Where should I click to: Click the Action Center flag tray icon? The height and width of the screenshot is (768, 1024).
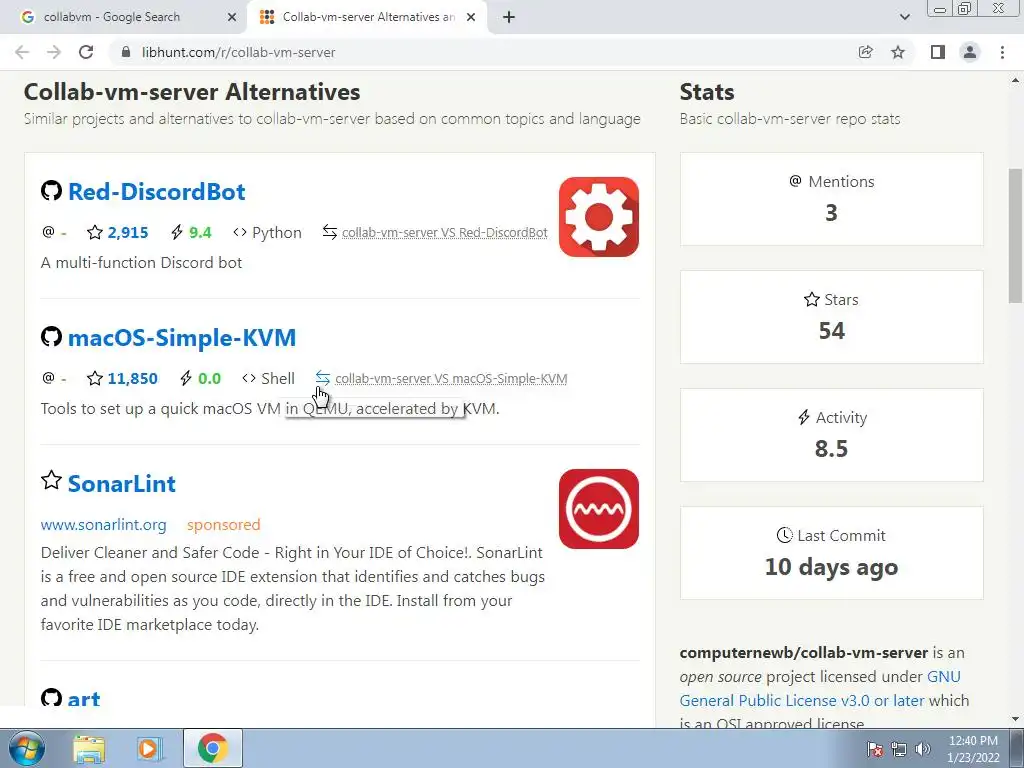pyautogui.click(x=875, y=749)
